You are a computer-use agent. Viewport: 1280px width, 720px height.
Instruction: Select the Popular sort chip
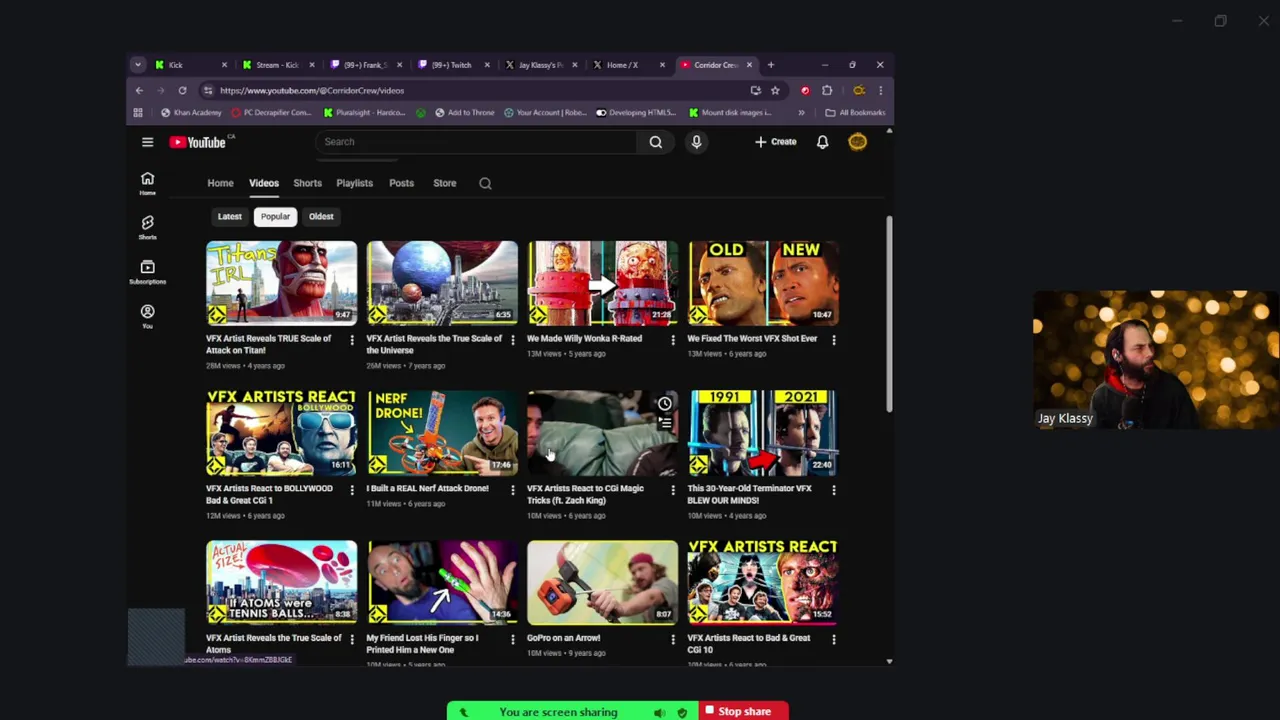pos(275,216)
